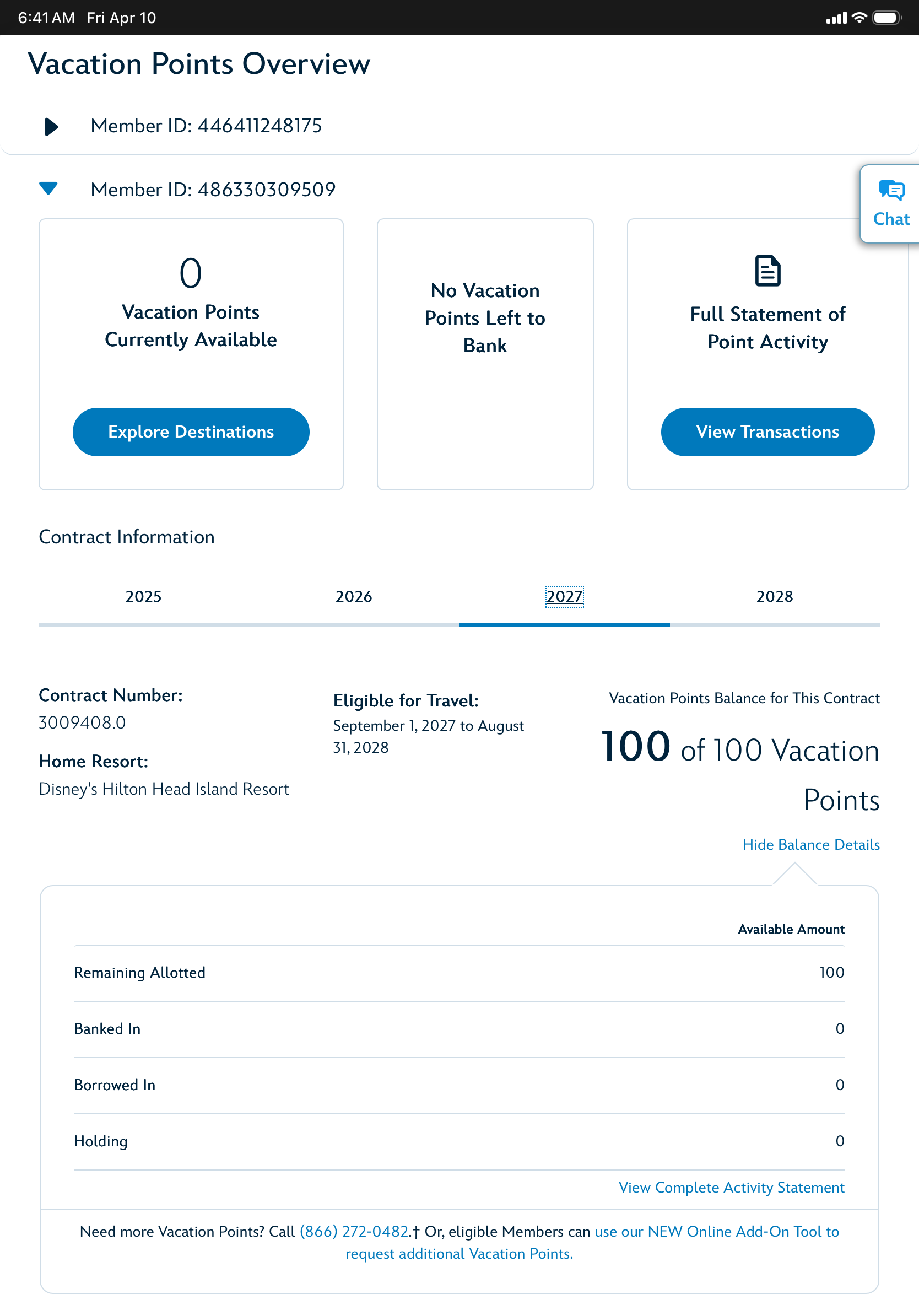The image size is (919, 1316).
Task: Expand Member ID 446411248175 section
Action: click(51, 126)
